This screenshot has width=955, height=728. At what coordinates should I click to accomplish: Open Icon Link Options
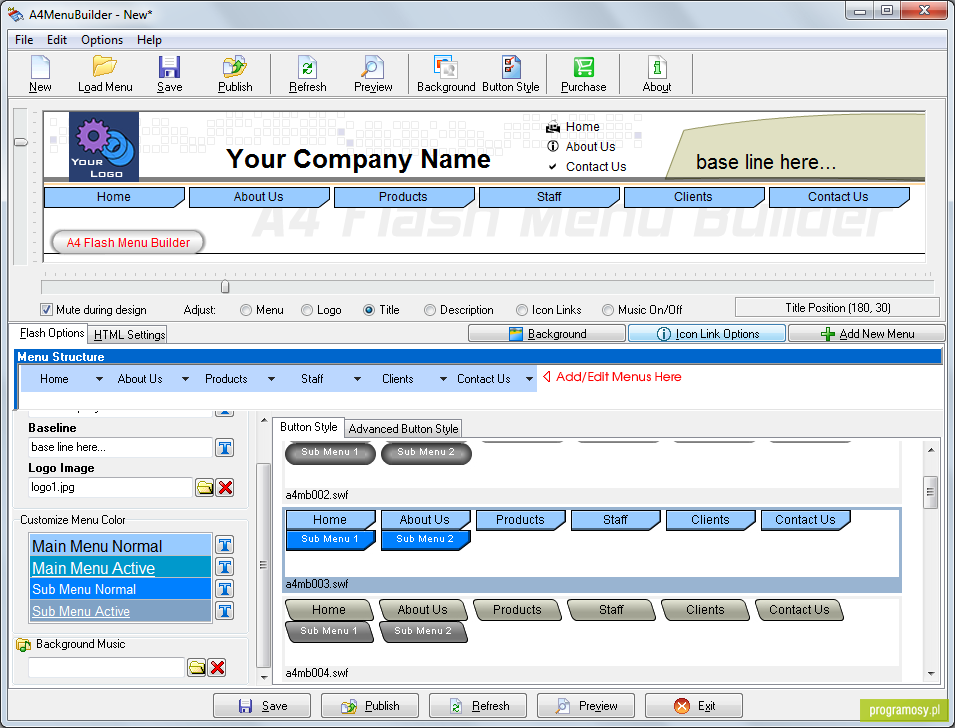pyautogui.click(x=707, y=334)
